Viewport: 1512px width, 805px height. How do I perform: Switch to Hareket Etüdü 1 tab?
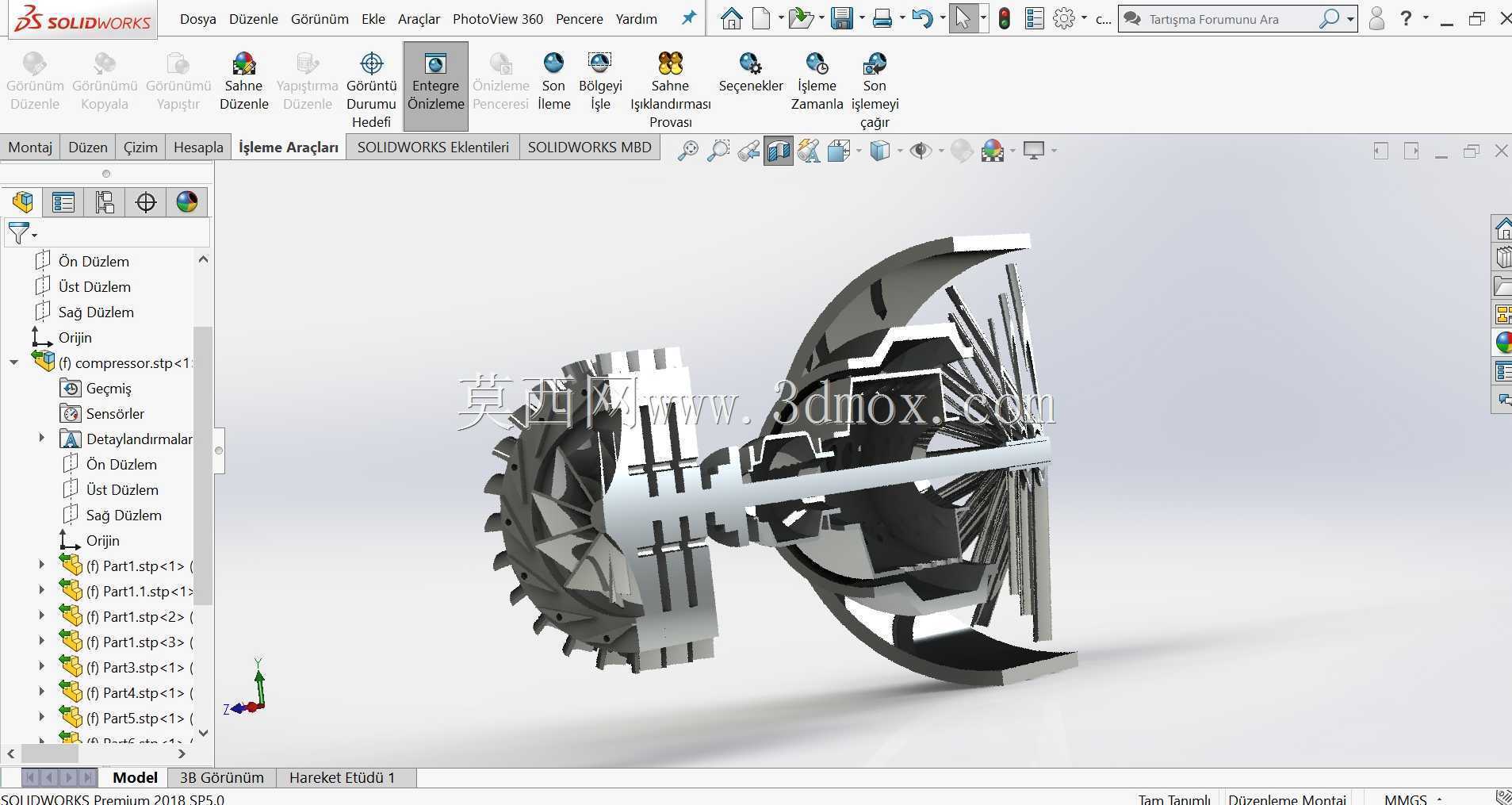[x=342, y=778]
